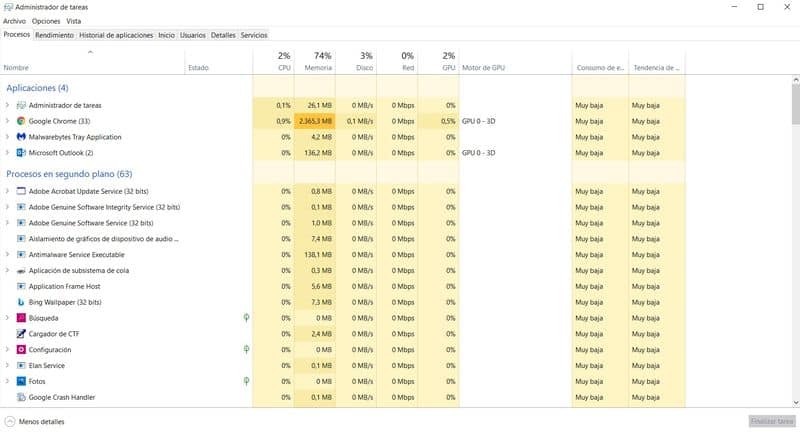Click the scrollbar up arrow
The height and width of the screenshot is (435, 800).
(x=795, y=80)
